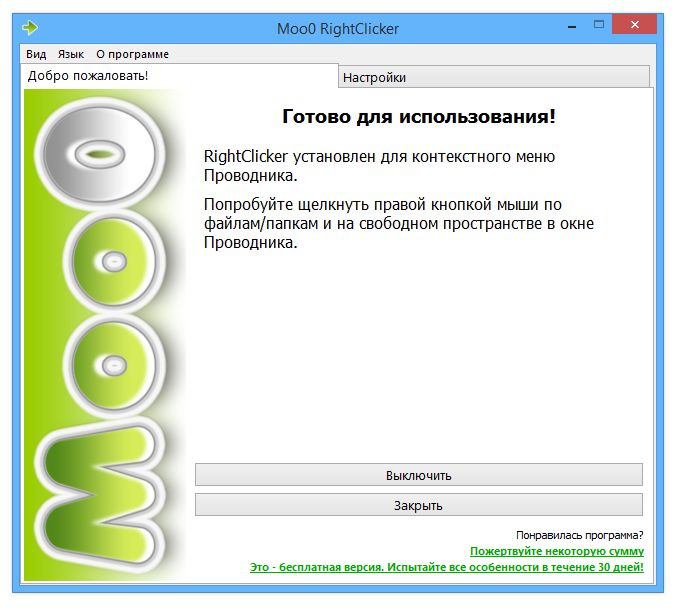The height and width of the screenshot is (608, 679).
Task: Click the Moo0 RightClicker window title text
Action: tap(338, 29)
